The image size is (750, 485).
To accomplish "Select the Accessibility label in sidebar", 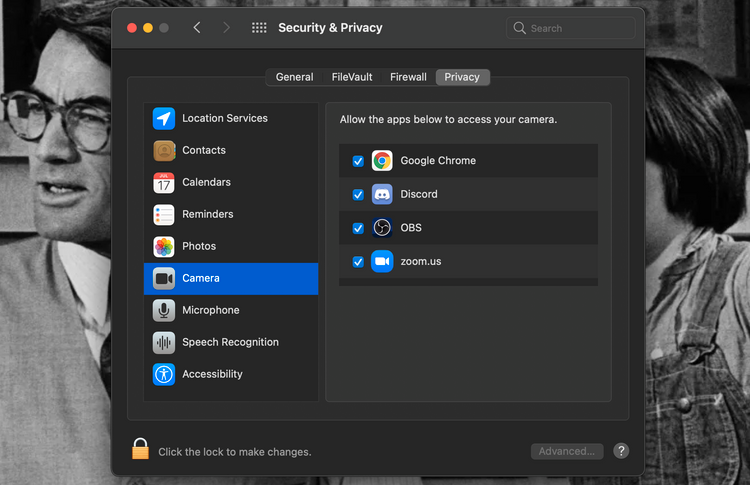I will (x=212, y=374).
